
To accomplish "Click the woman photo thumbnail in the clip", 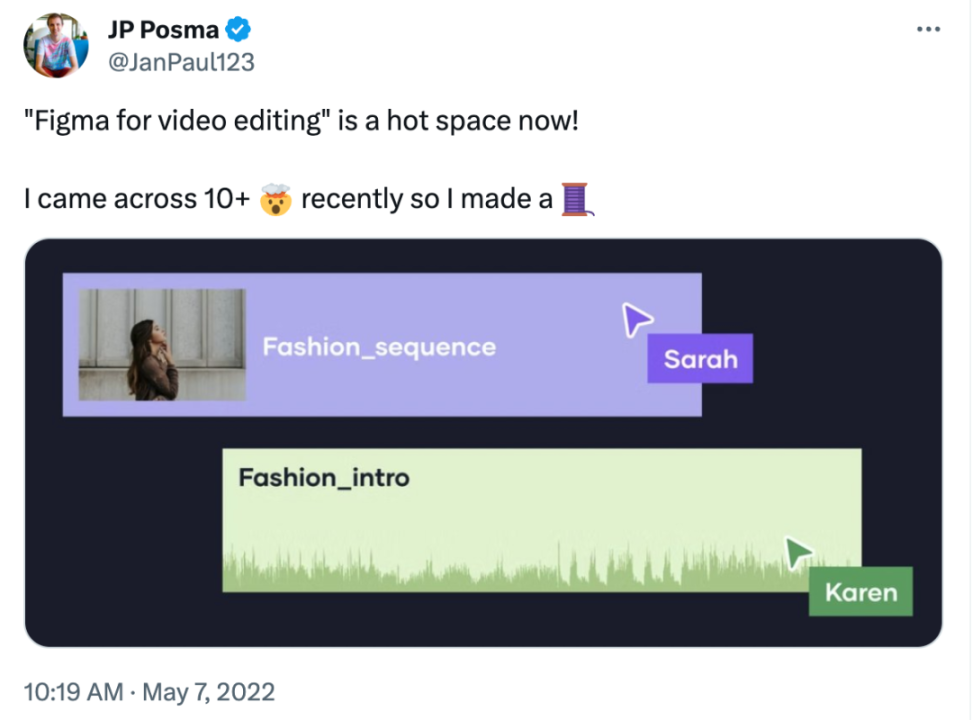I will pyautogui.click(x=162, y=345).
